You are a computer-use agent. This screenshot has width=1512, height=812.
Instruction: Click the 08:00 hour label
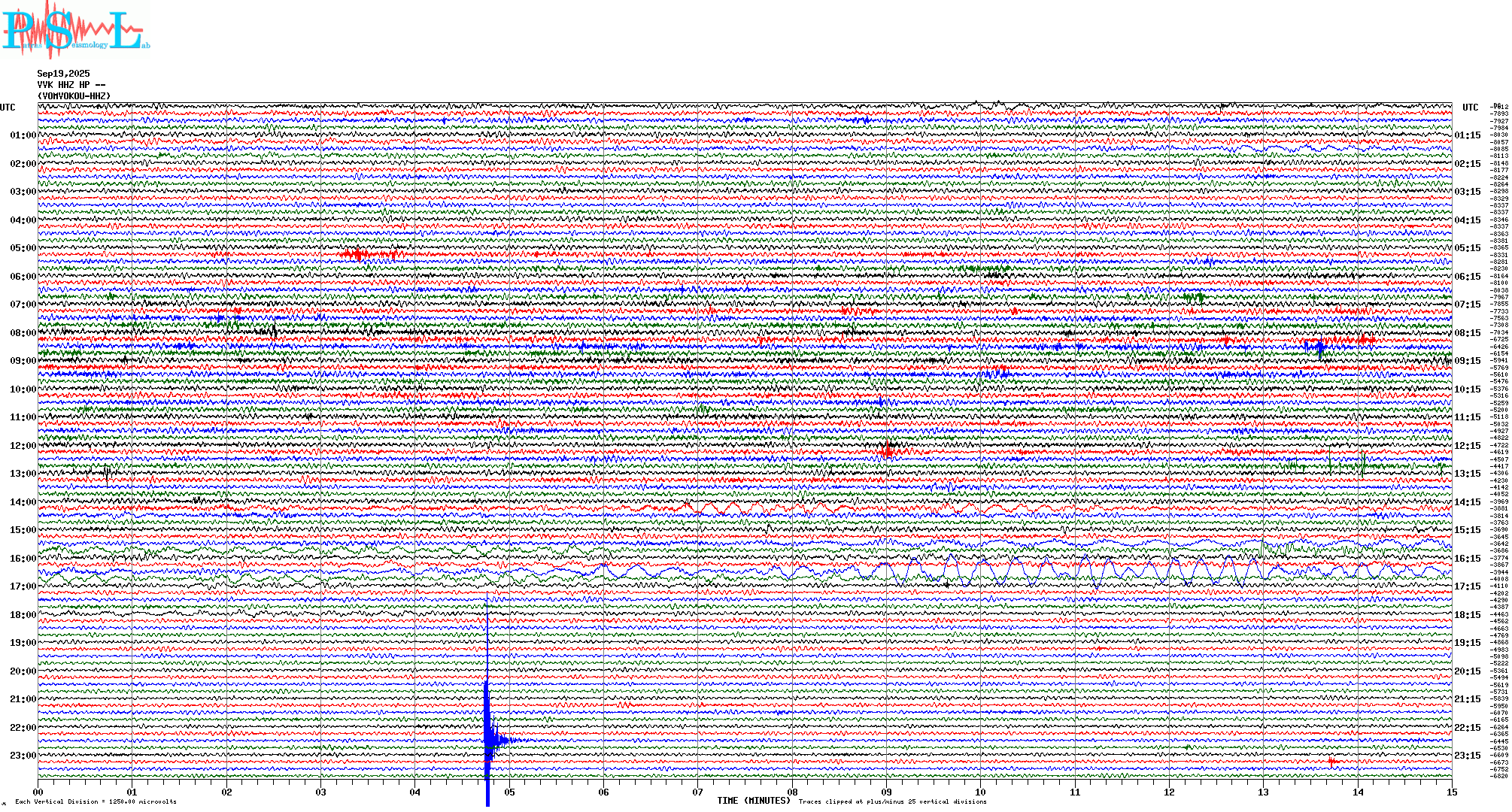(x=23, y=333)
